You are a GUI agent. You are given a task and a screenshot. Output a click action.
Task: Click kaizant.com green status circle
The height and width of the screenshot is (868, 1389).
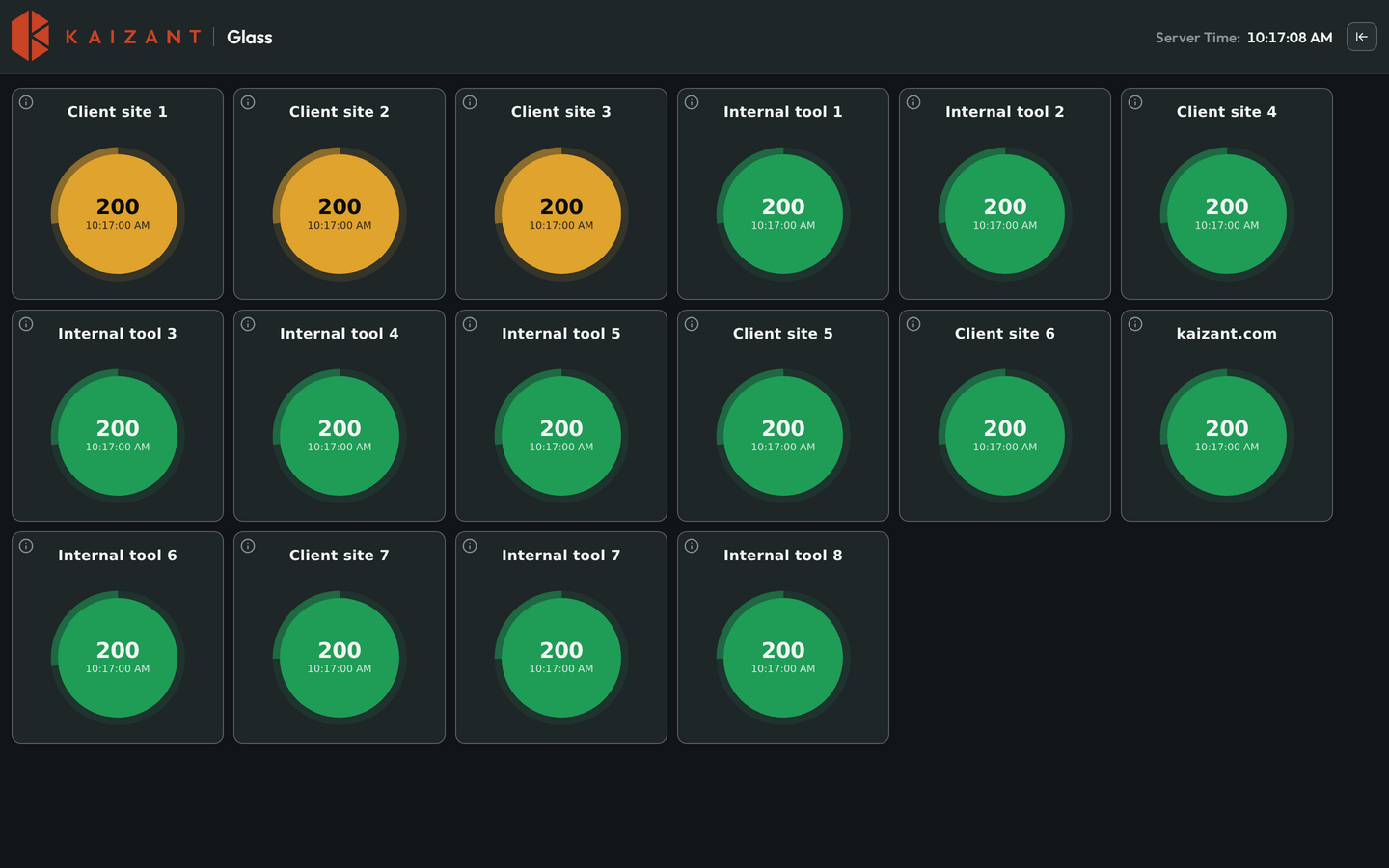click(1227, 436)
